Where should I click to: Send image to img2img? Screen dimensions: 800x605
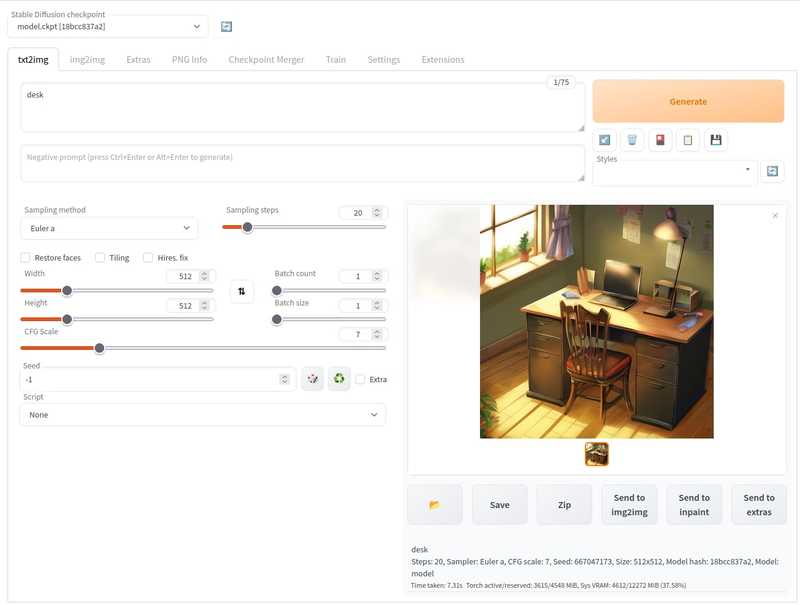pyautogui.click(x=629, y=505)
